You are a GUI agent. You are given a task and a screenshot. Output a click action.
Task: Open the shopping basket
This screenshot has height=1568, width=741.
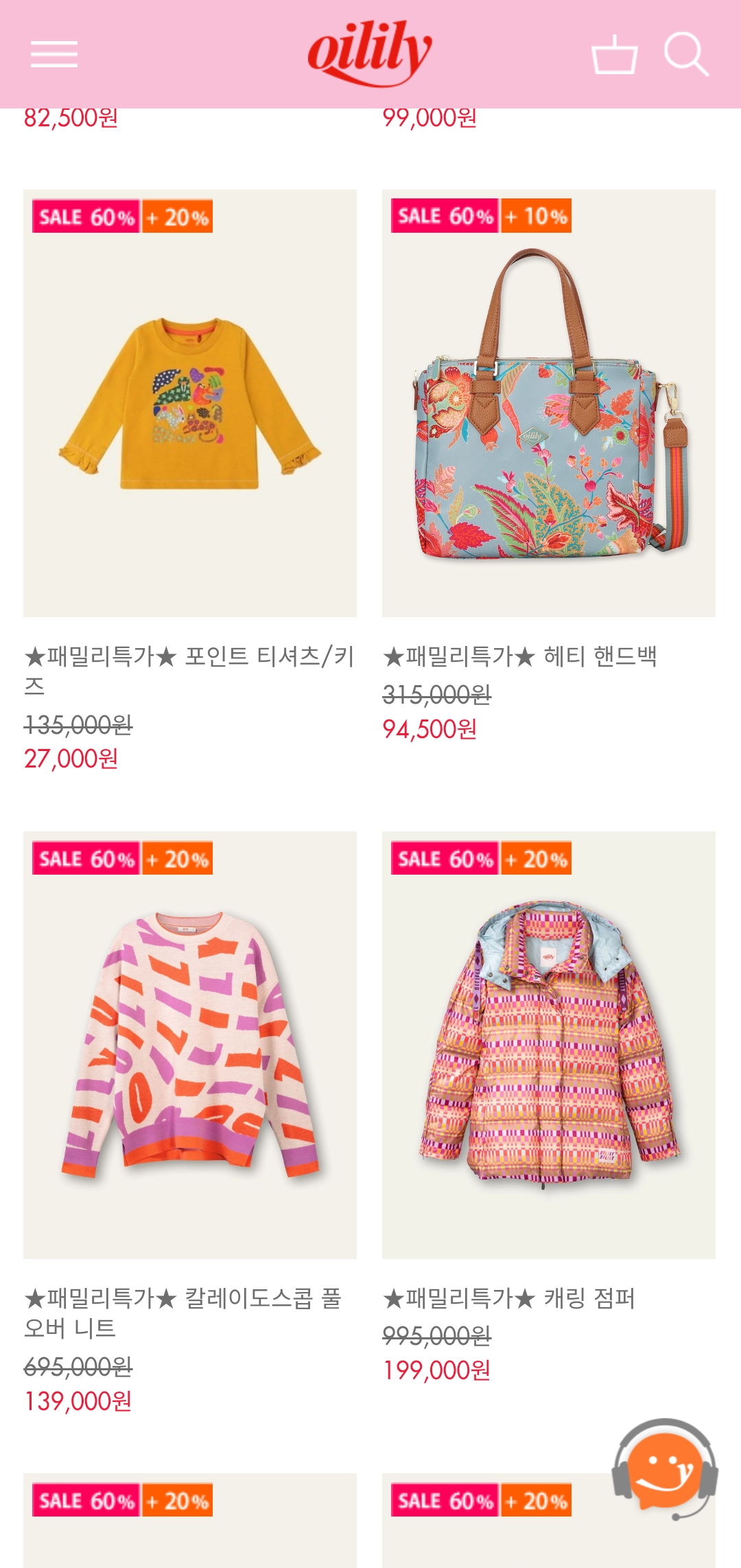[x=614, y=54]
